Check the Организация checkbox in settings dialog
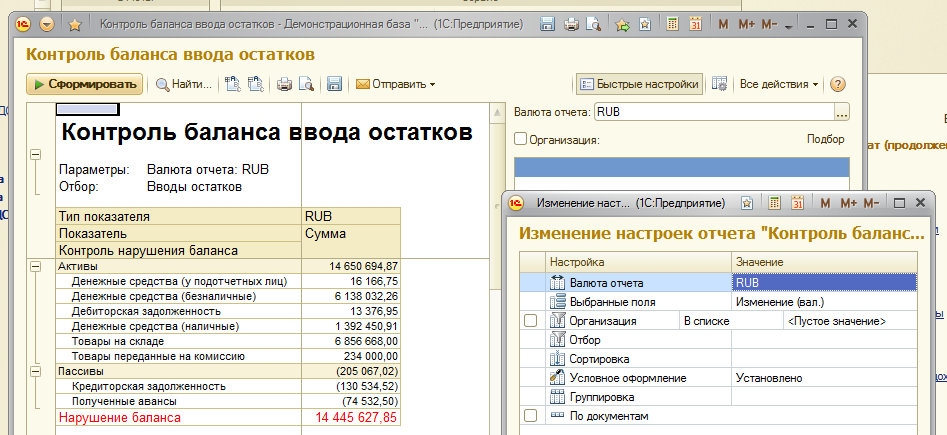 click(x=530, y=321)
